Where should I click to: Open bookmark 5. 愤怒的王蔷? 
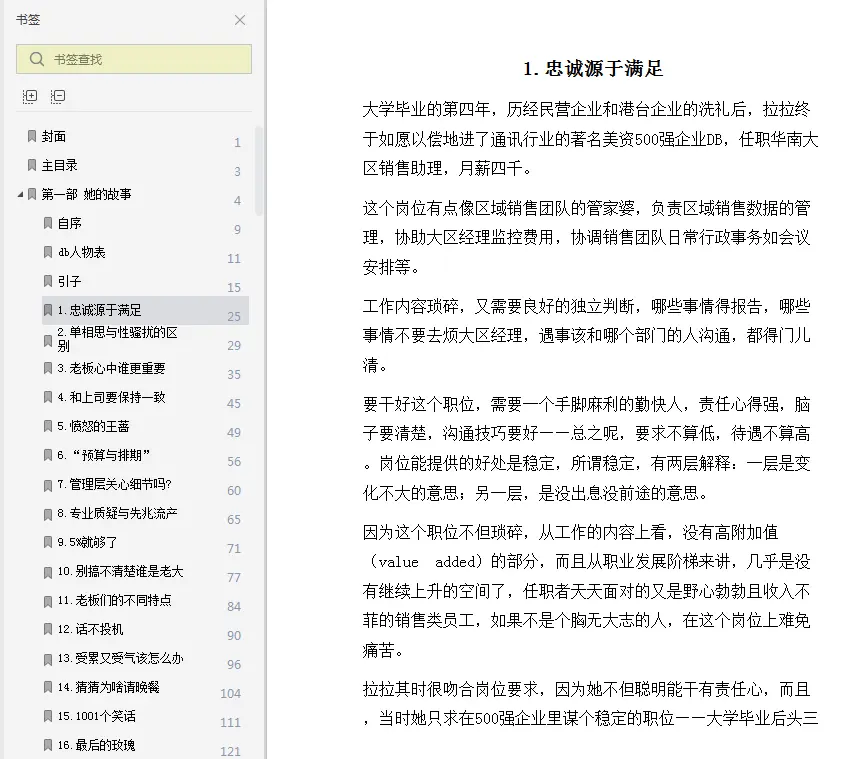[x=93, y=426]
